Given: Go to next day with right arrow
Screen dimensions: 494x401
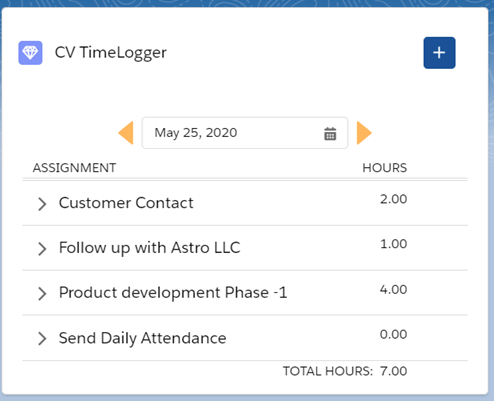Looking at the screenshot, I should [364, 133].
